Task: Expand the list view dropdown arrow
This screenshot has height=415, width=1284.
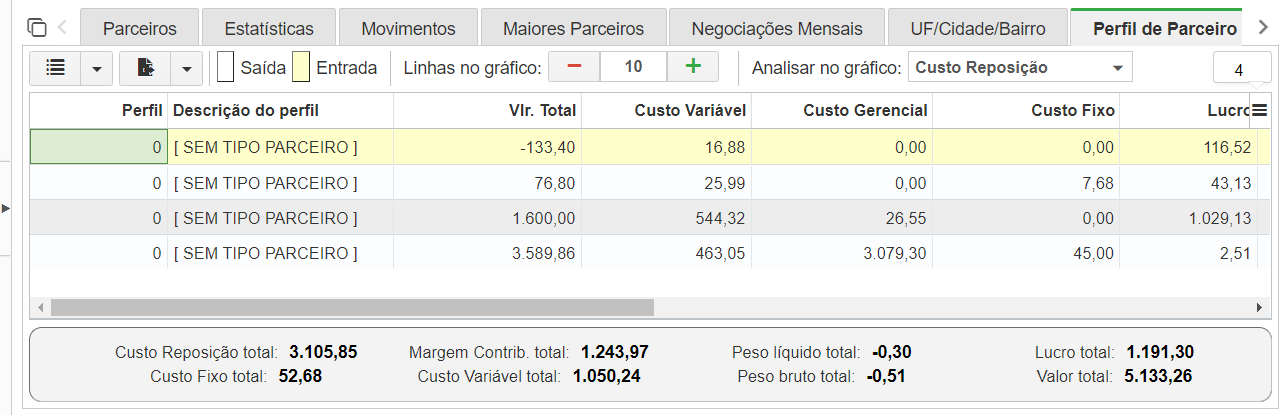Action: [97, 68]
